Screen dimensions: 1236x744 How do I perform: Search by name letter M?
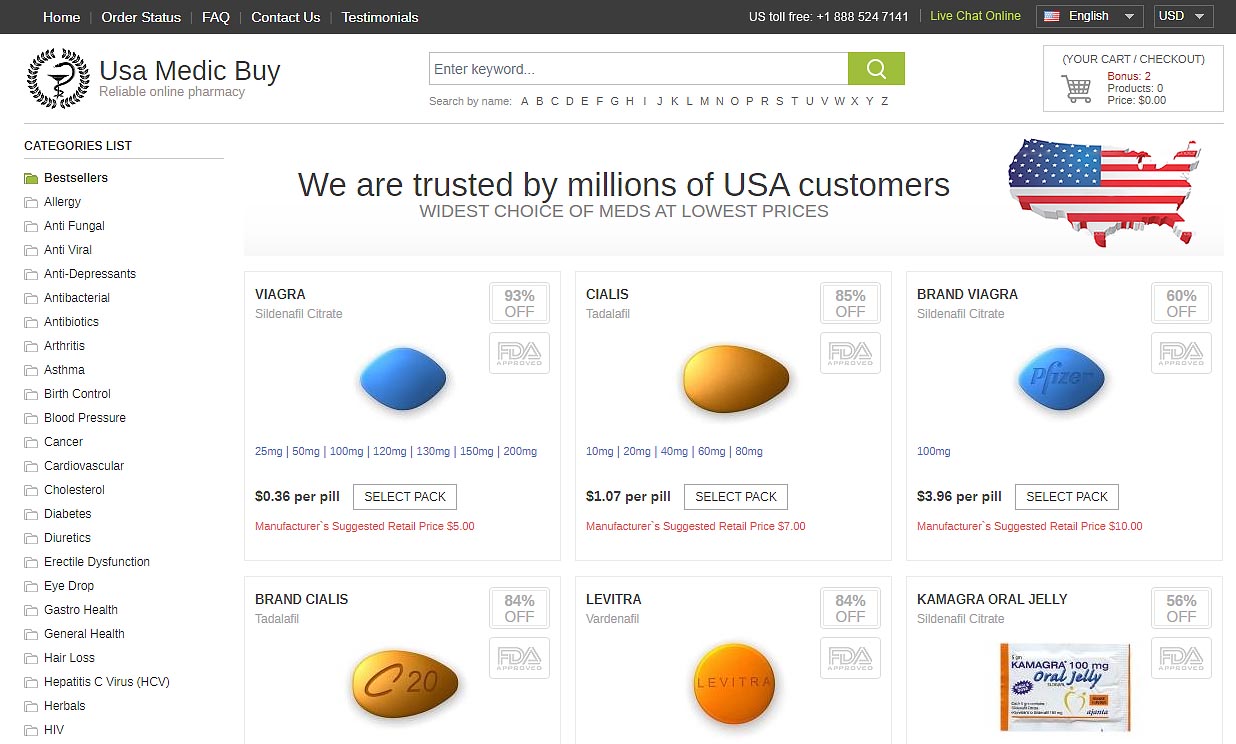pos(704,101)
